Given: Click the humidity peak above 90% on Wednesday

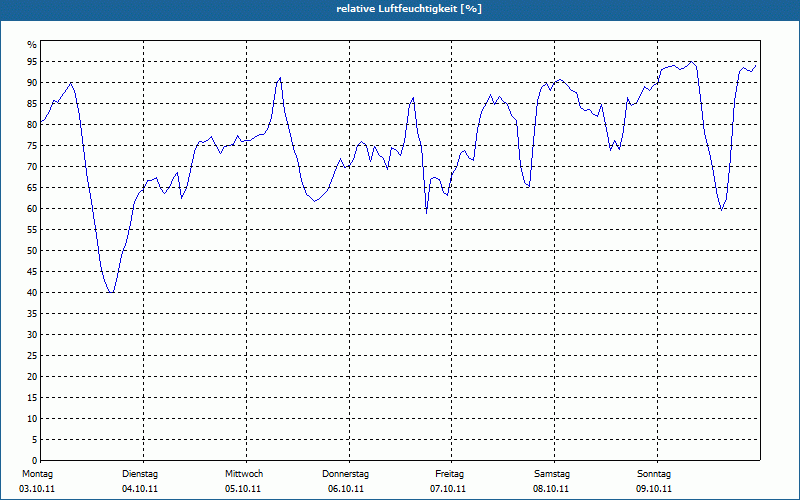Looking at the screenshot, I should click(x=280, y=78).
